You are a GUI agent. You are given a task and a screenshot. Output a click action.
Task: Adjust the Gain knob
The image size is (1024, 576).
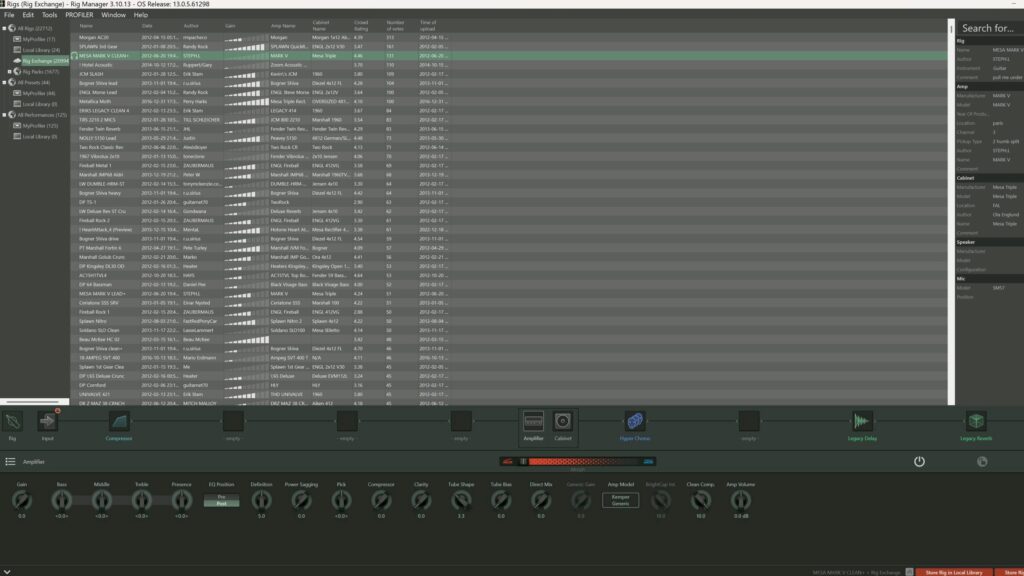click(x=22, y=500)
